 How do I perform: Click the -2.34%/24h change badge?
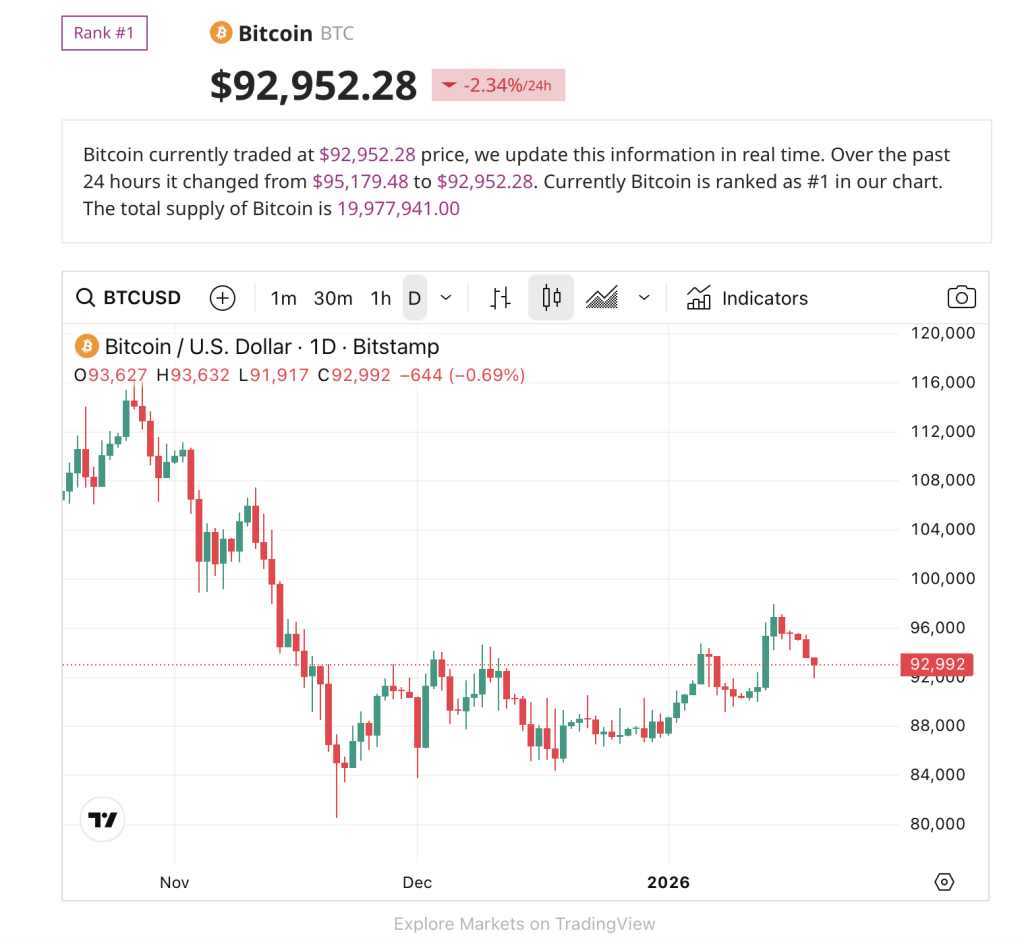(x=498, y=86)
